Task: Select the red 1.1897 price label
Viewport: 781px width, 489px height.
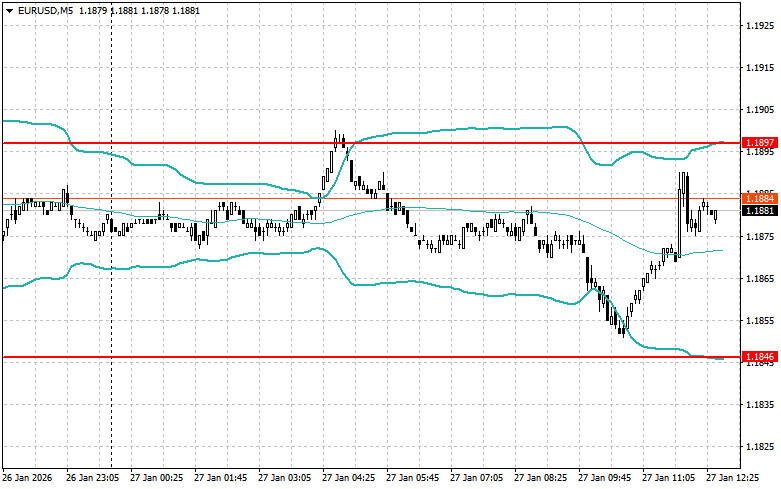Action: pyautogui.click(x=760, y=143)
